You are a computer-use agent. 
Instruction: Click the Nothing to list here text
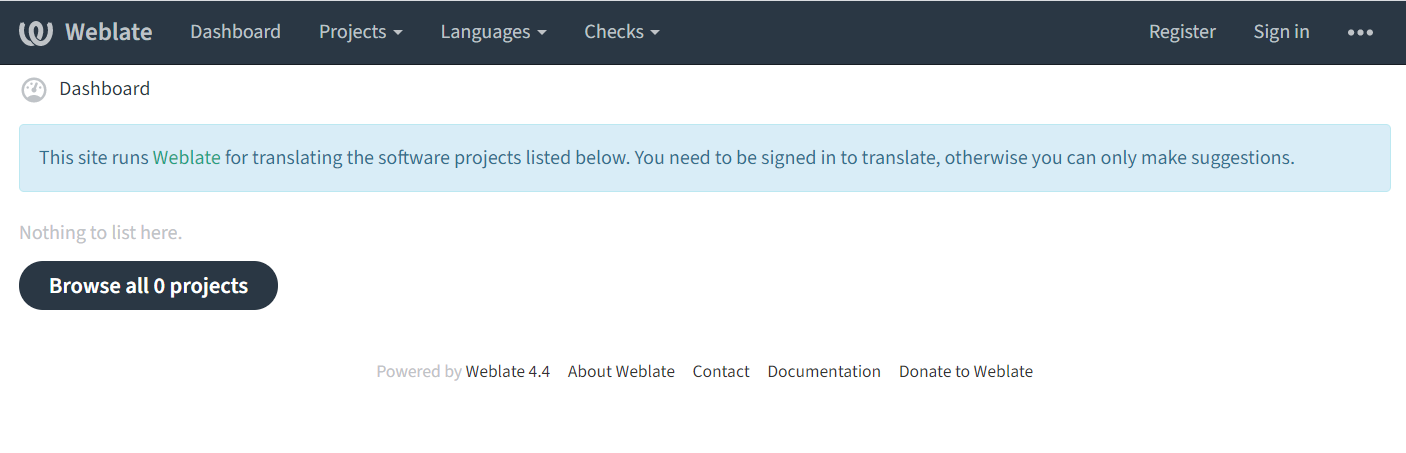click(101, 233)
